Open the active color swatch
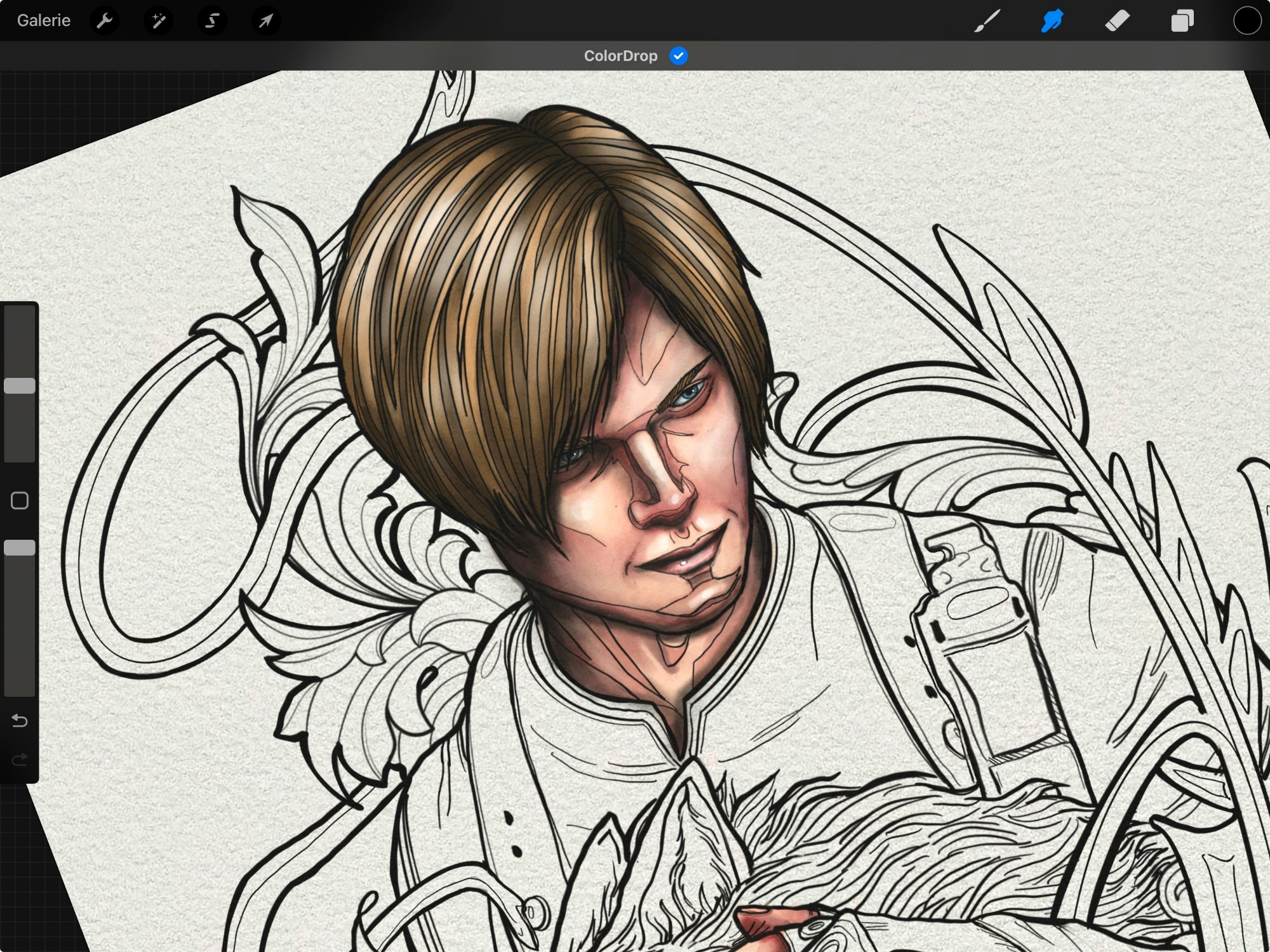This screenshot has height=952, width=1270. coord(1247,21)
